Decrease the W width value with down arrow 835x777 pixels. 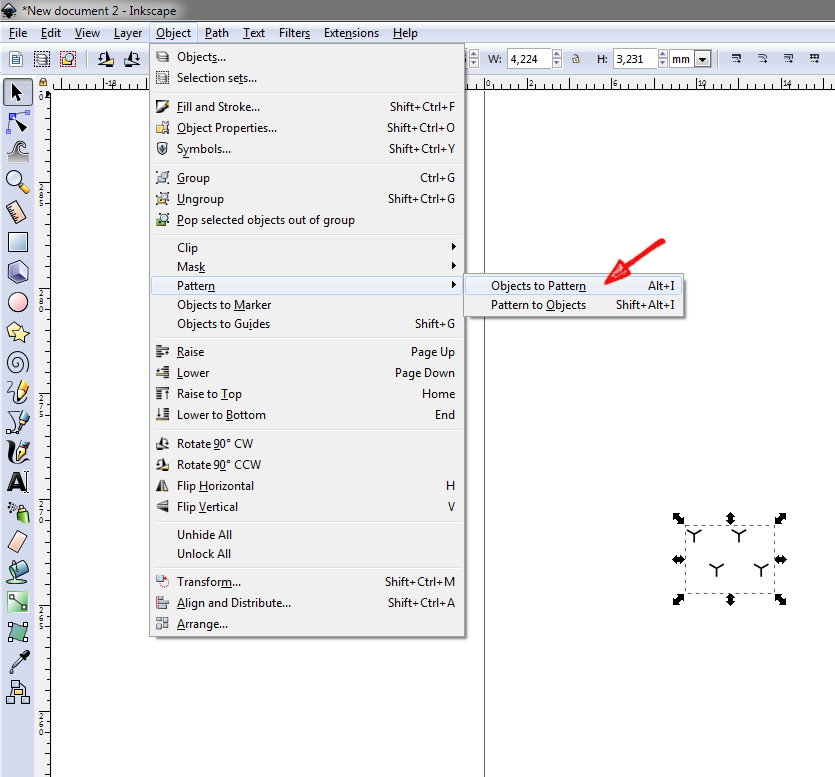pyautogui.click(x=557, y=63)
